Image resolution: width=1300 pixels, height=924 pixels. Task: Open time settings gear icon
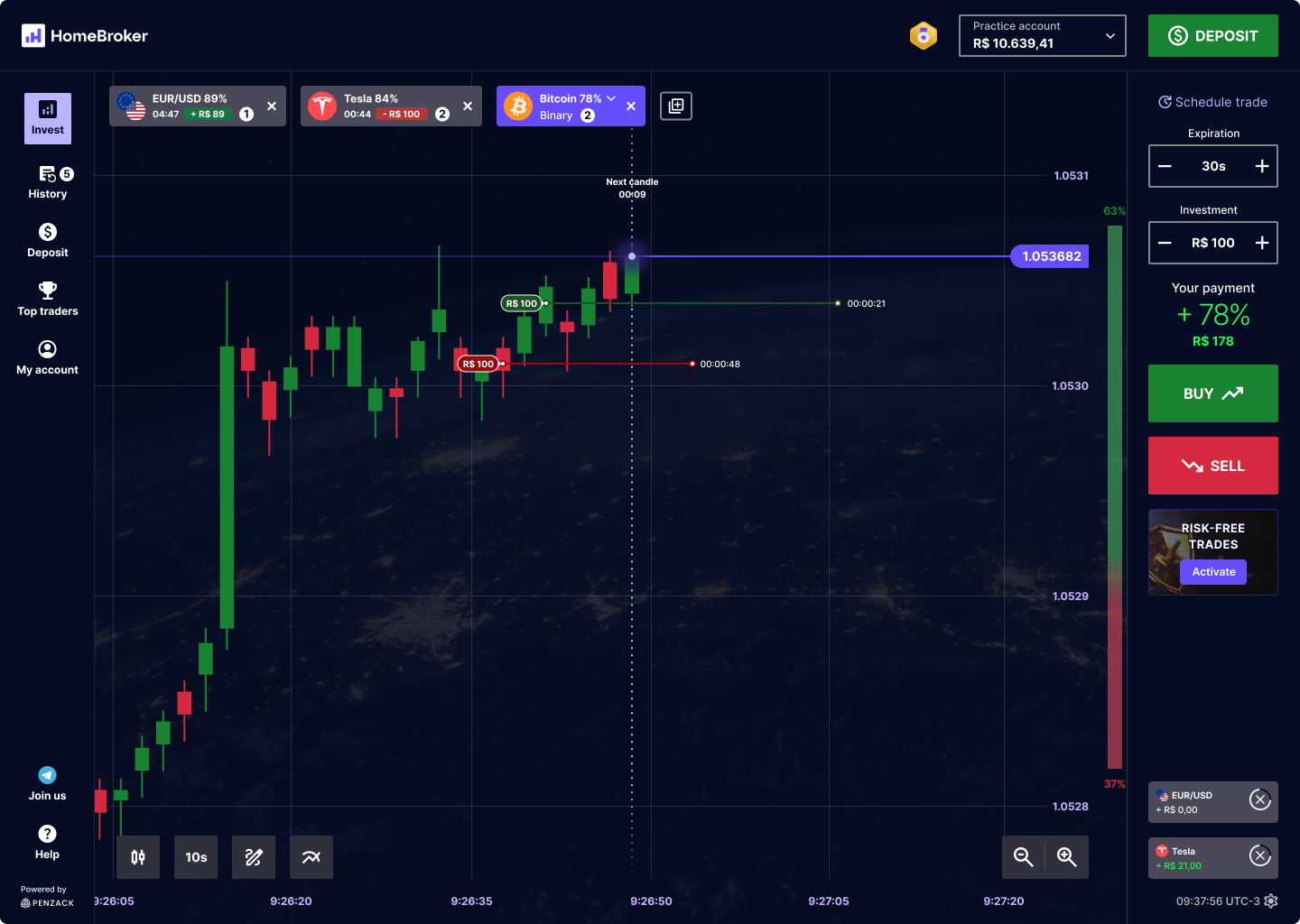pyautogui.click(x=1271, y=901)
